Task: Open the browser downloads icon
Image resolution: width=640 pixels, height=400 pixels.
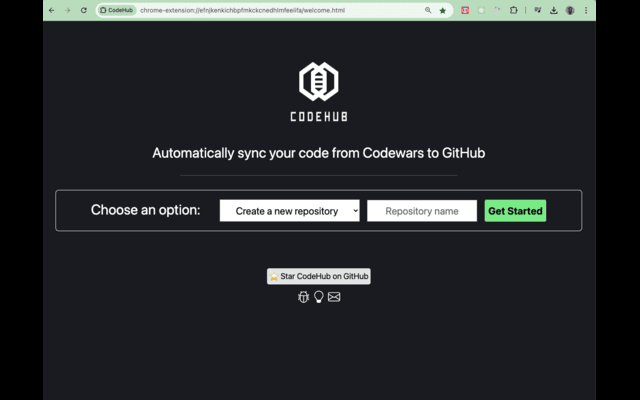Action: click(552, 10)
